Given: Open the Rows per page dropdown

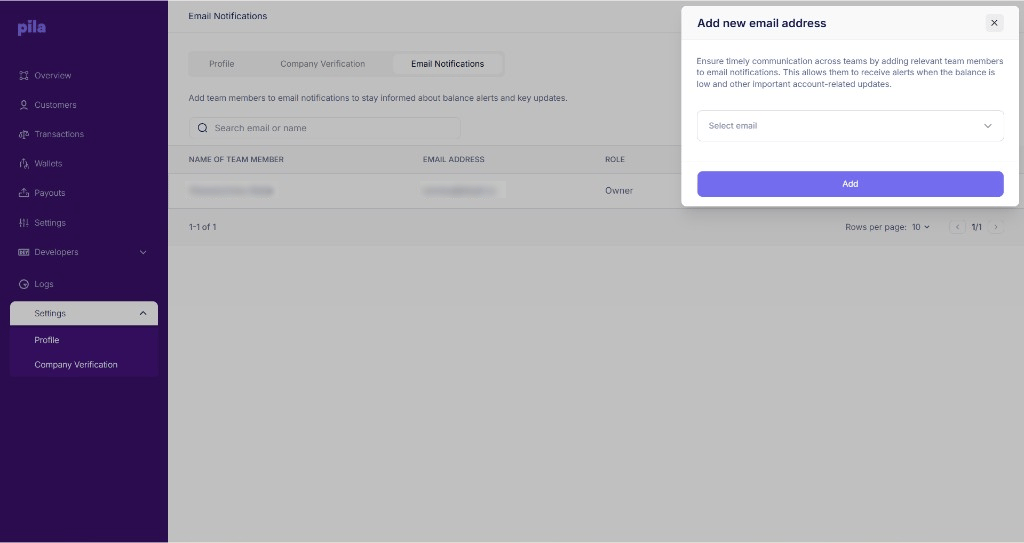Looking at the screenshot, I should (921, 227).
